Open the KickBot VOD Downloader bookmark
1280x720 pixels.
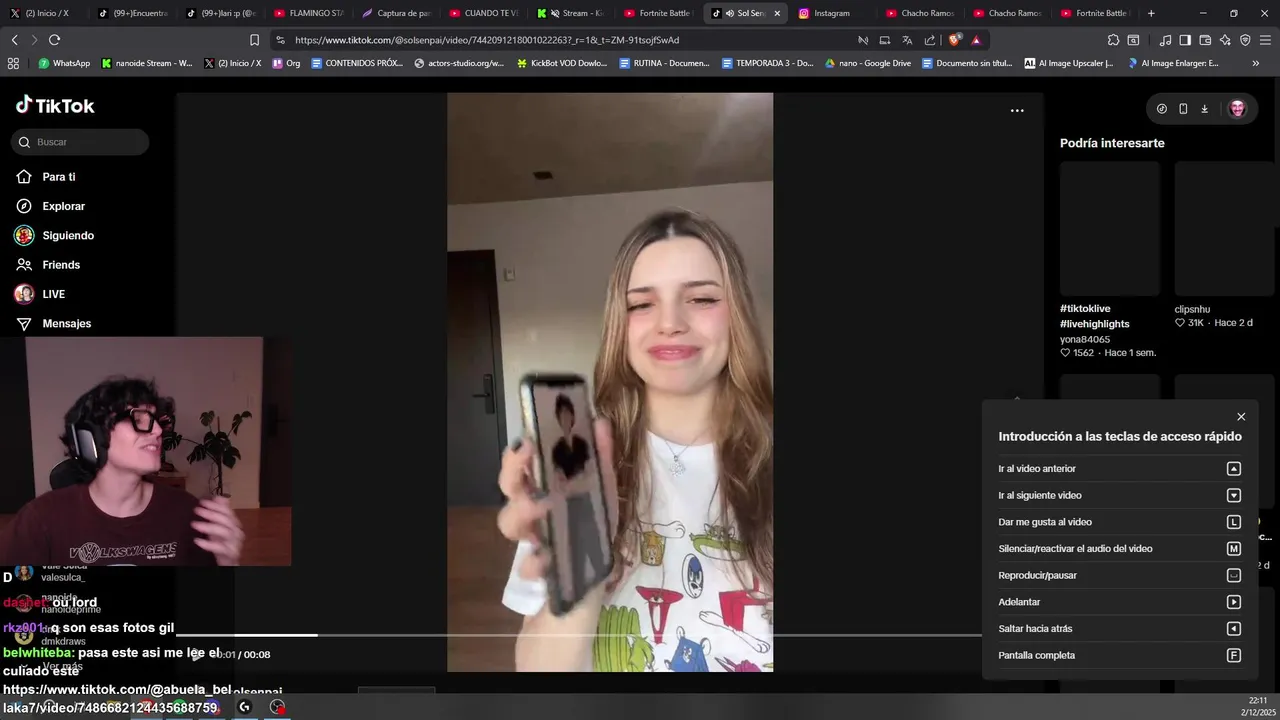tap(562, 63)
